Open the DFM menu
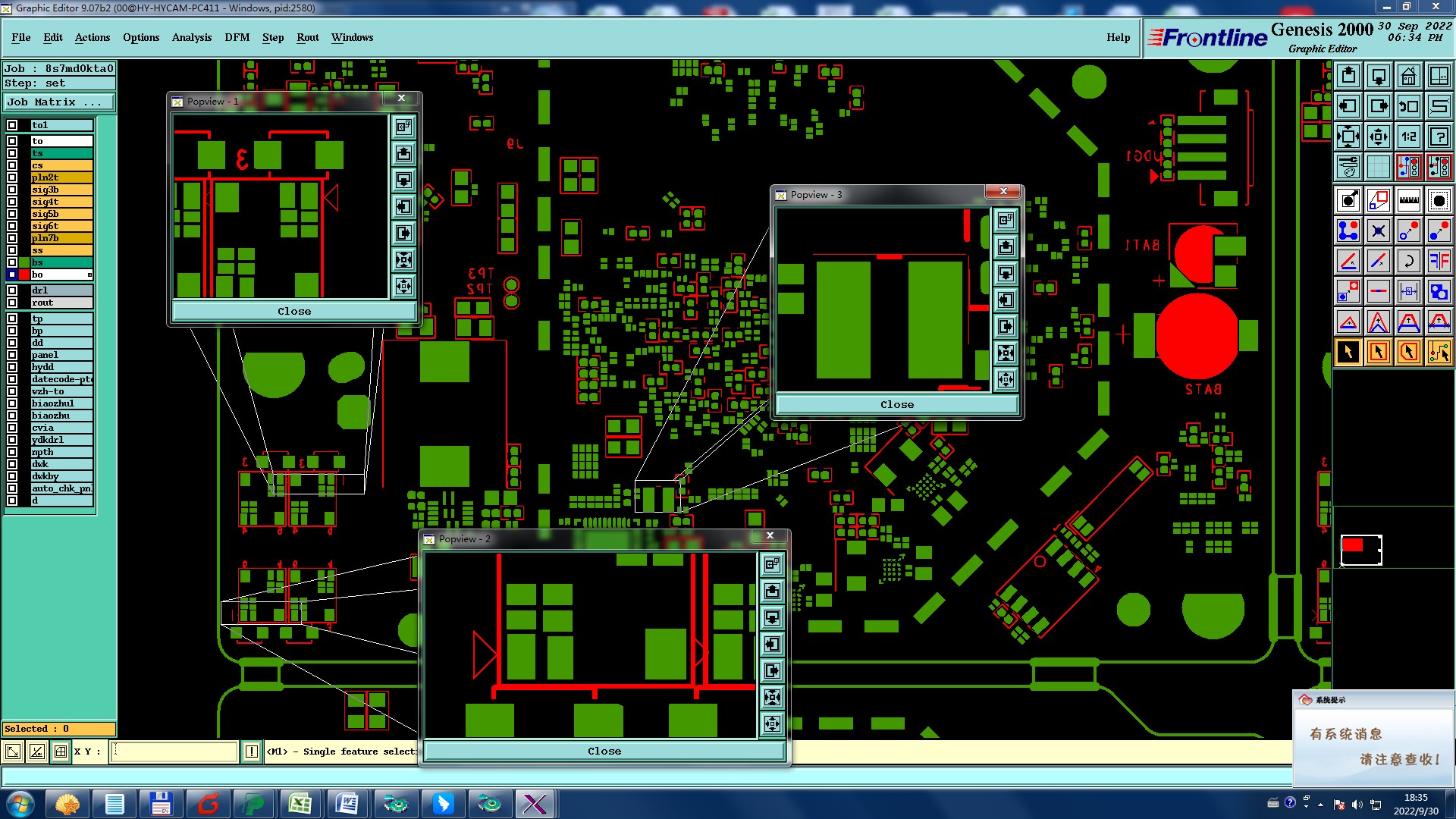Screen dimensions: 1456x819 coord(237,37)
